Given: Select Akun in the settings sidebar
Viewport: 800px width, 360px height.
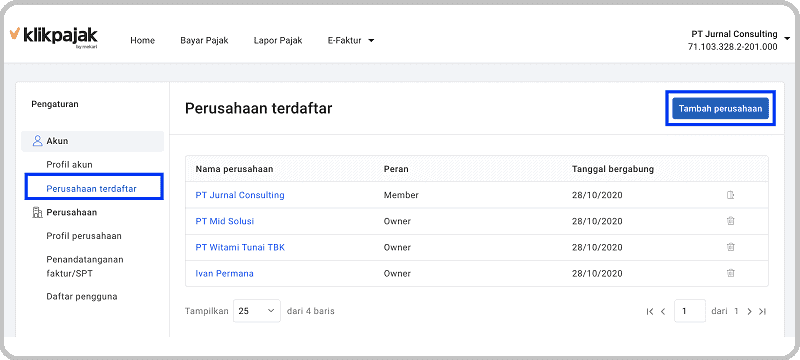Looking at the screenshot, I should tap(92, 141).
